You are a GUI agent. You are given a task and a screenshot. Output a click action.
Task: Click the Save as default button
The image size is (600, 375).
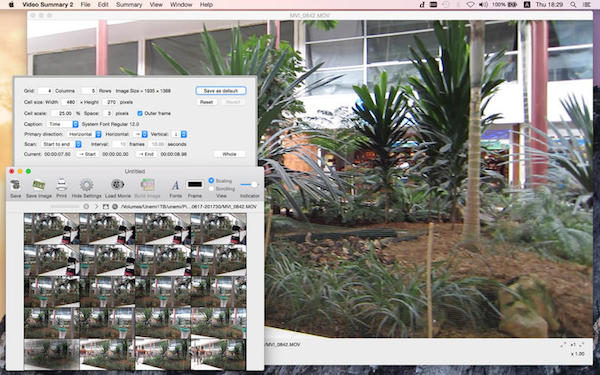point(221,91)
